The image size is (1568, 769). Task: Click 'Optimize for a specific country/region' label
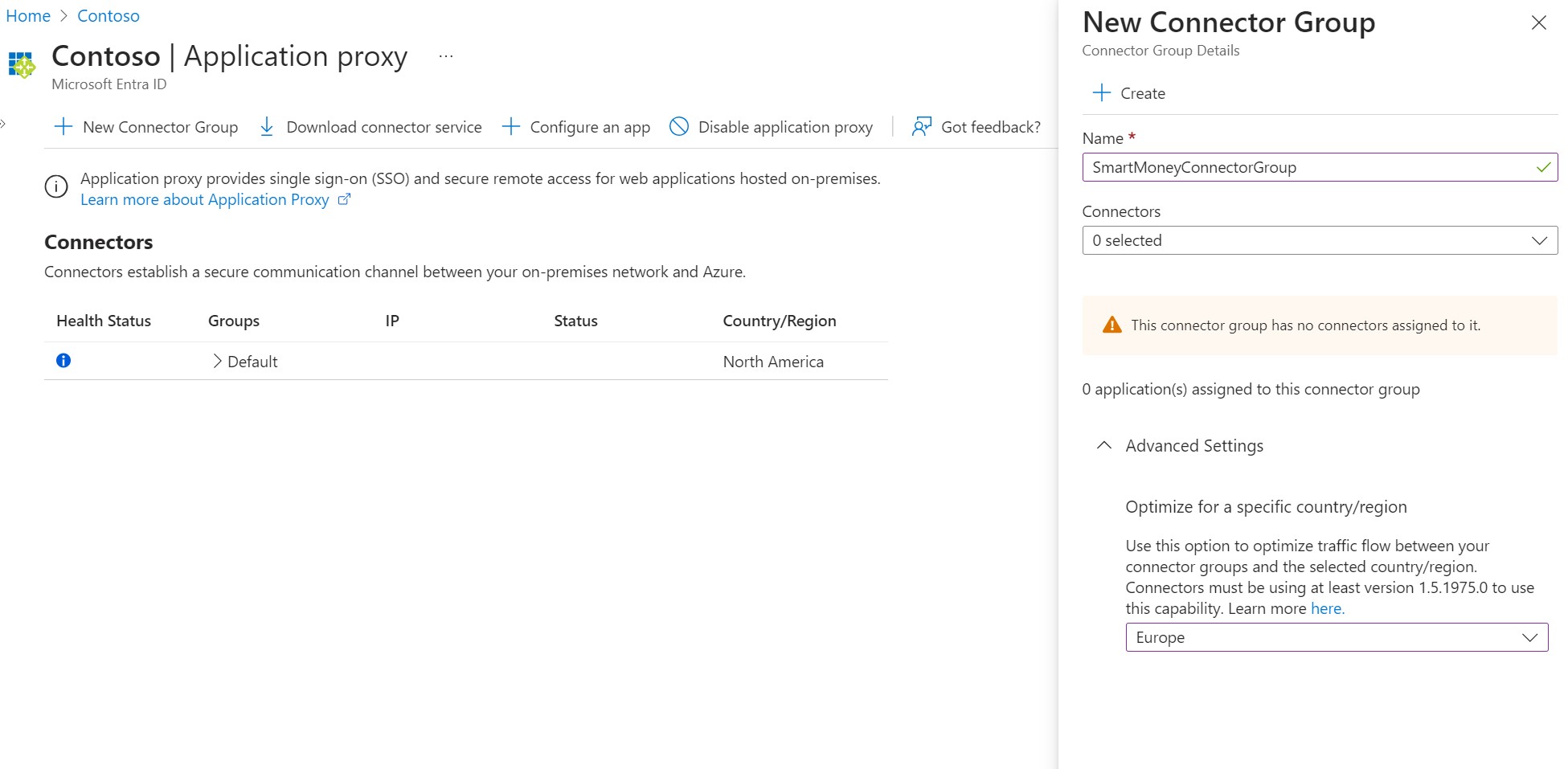(x=1266, y=506)
